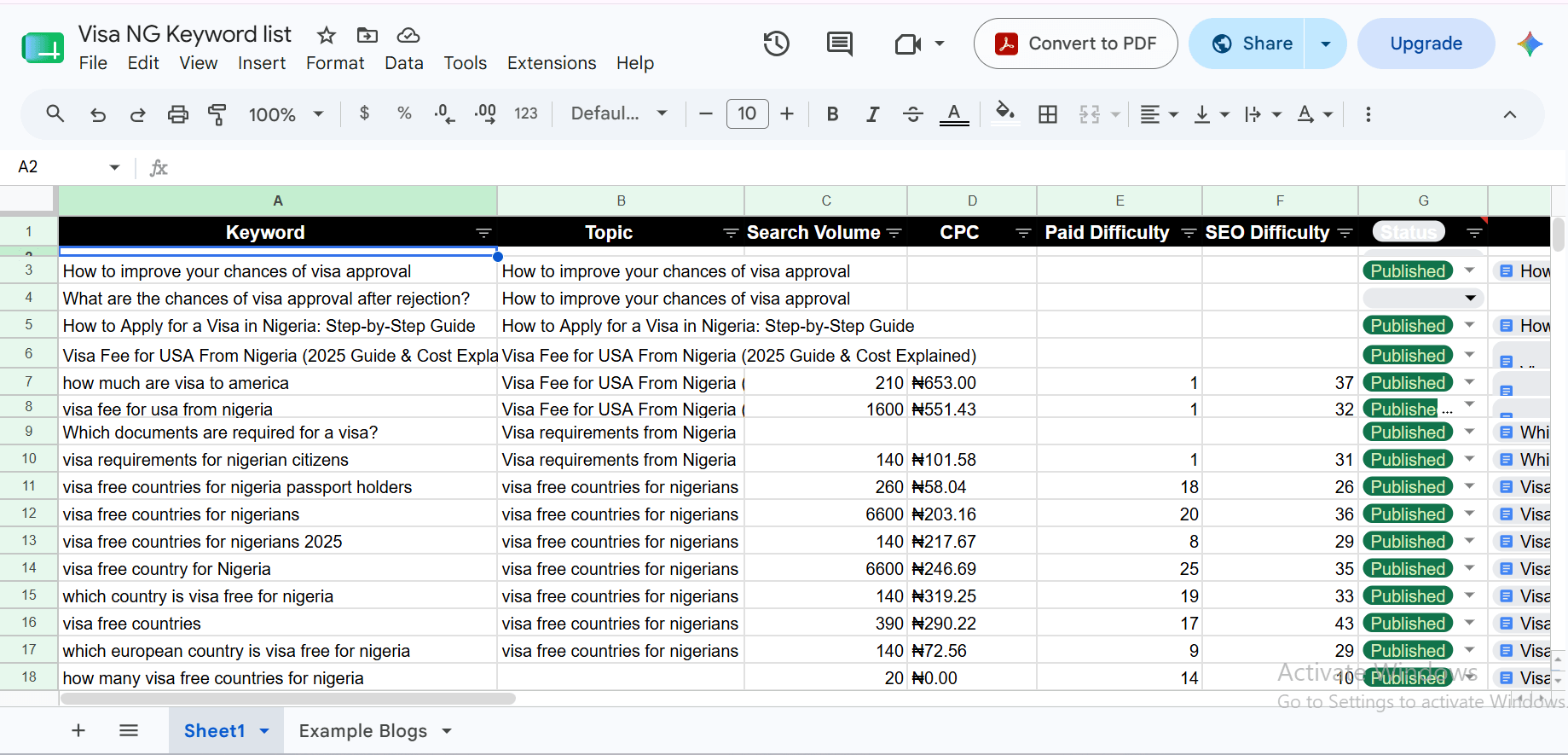
Task: Add a new sheet with plus
Action: tap(78, 730)
